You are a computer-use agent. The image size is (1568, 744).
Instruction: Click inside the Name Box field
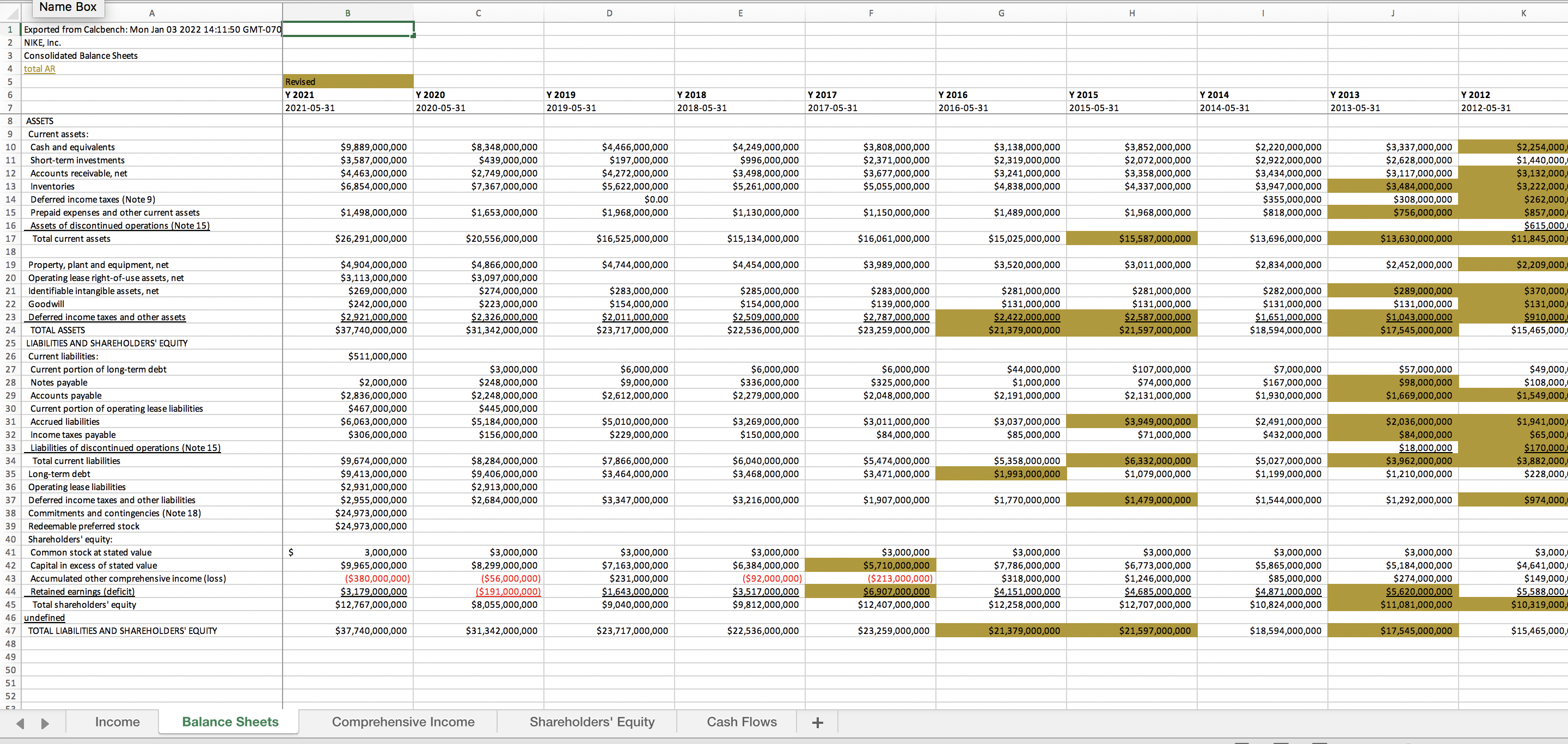point(68,7)
